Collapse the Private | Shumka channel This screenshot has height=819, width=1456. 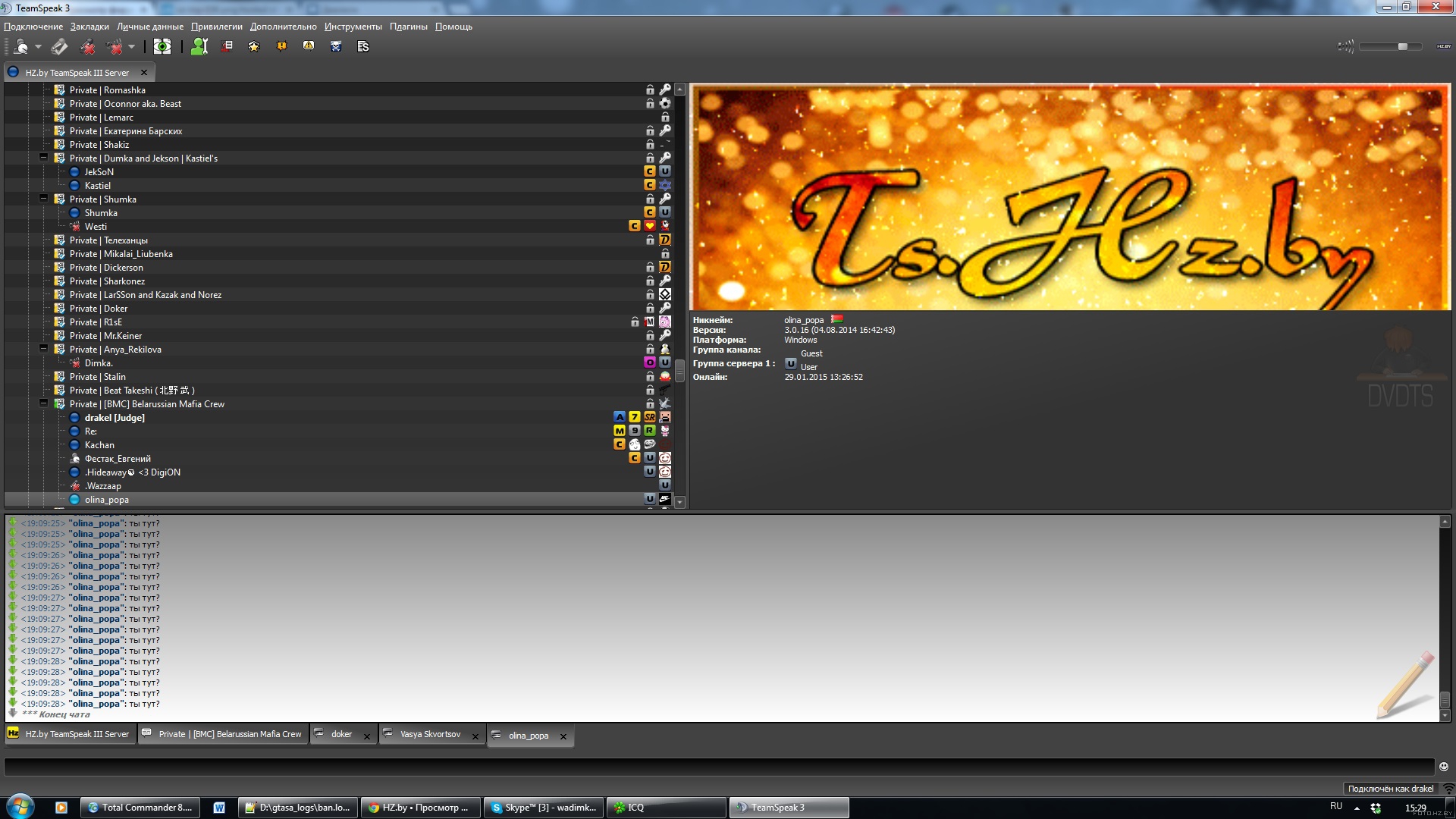coord(44,199)
